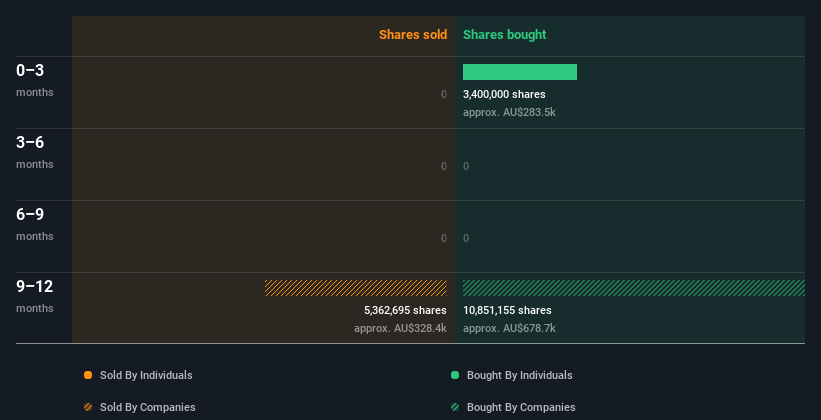Click the hatched green 9–12 months bought bar

pos(634,288)
